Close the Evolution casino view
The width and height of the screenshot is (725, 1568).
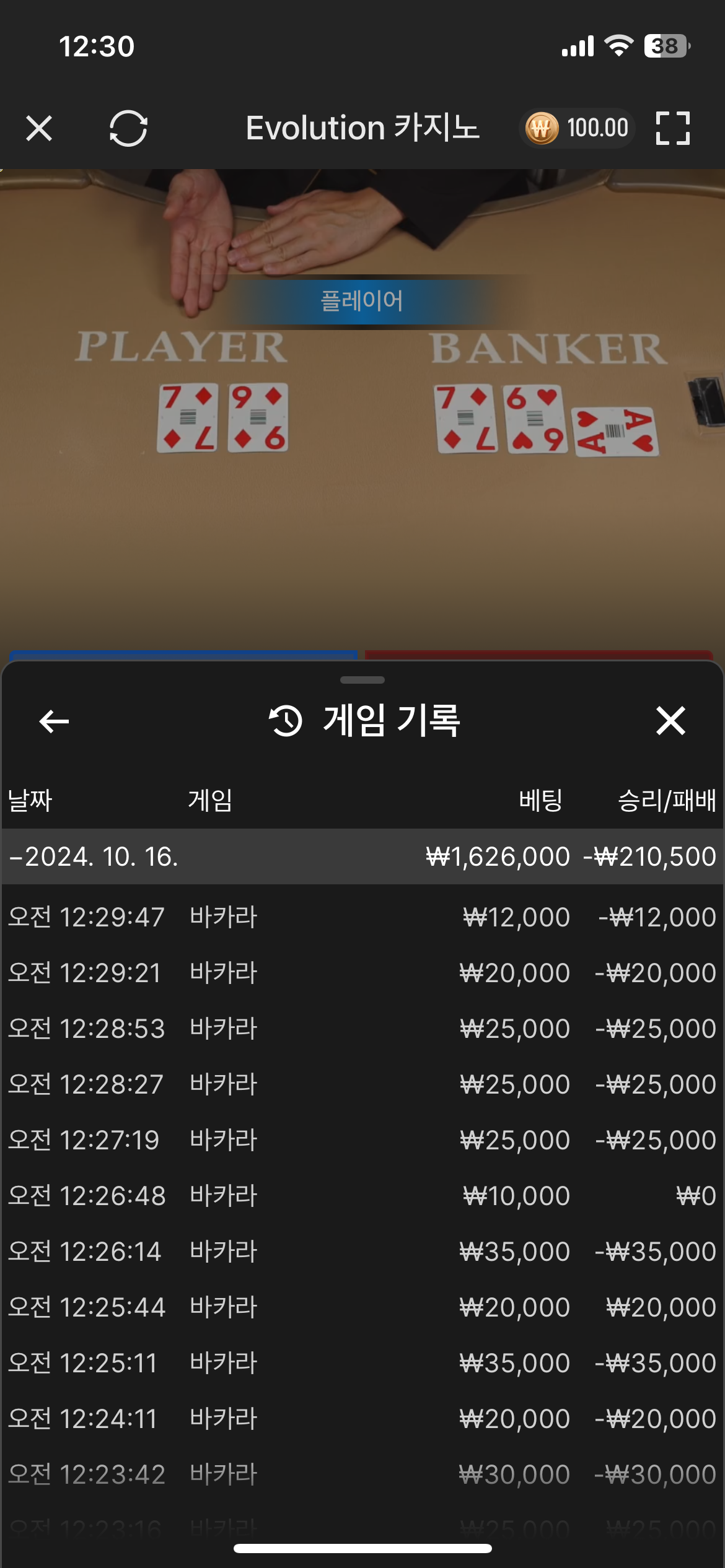(x=39, y=128)
